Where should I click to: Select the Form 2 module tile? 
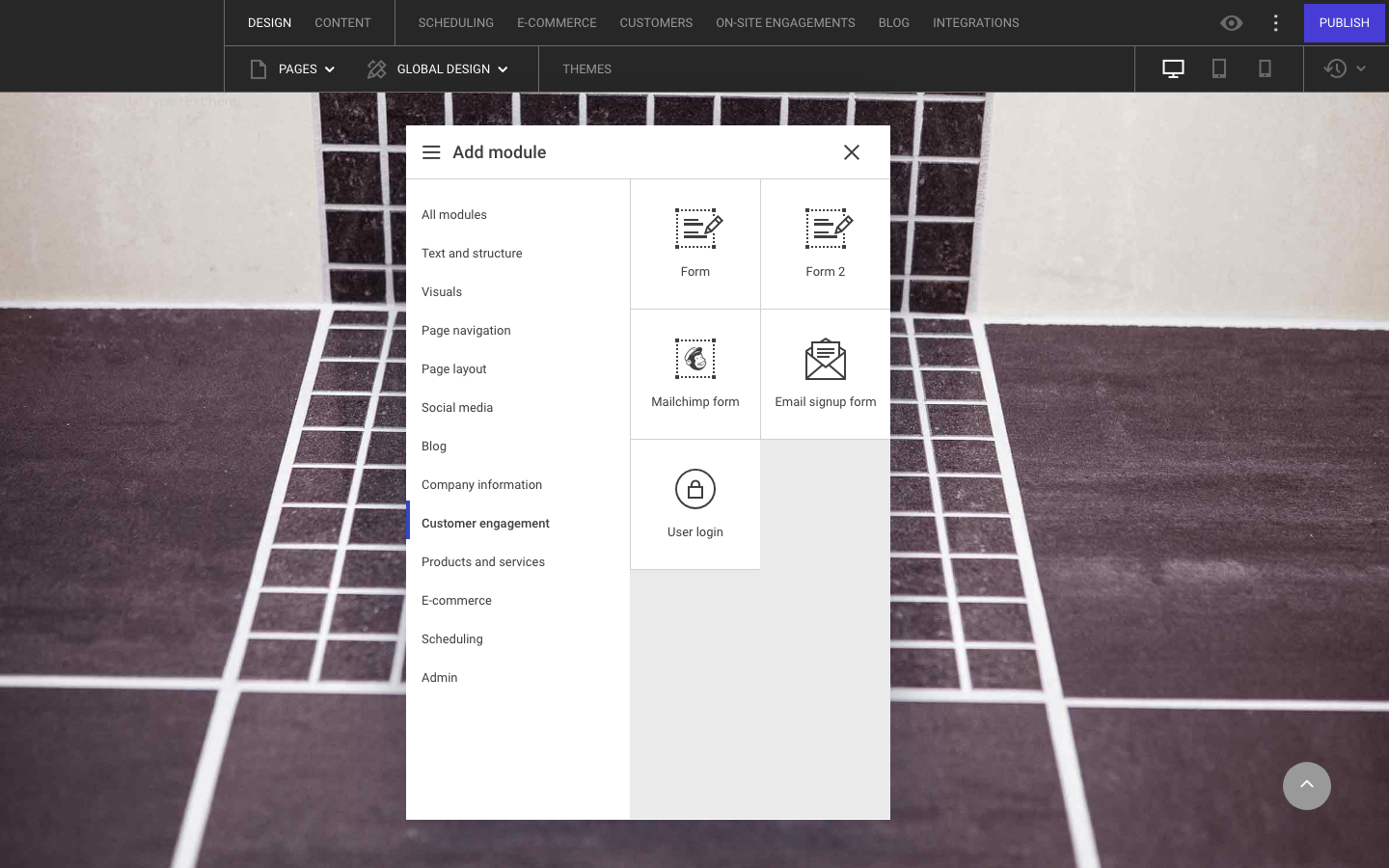click(x=825, y=243)
